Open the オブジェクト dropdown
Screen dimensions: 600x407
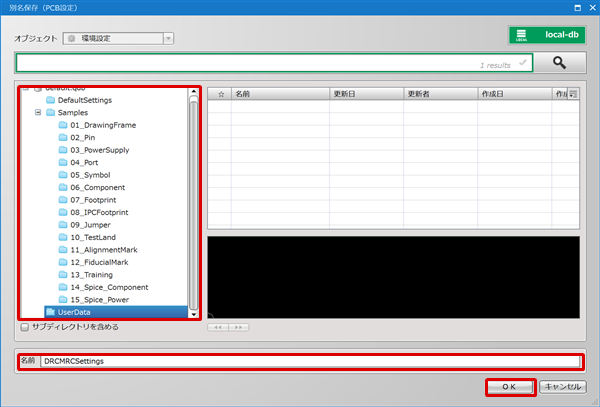pos(118,38)
